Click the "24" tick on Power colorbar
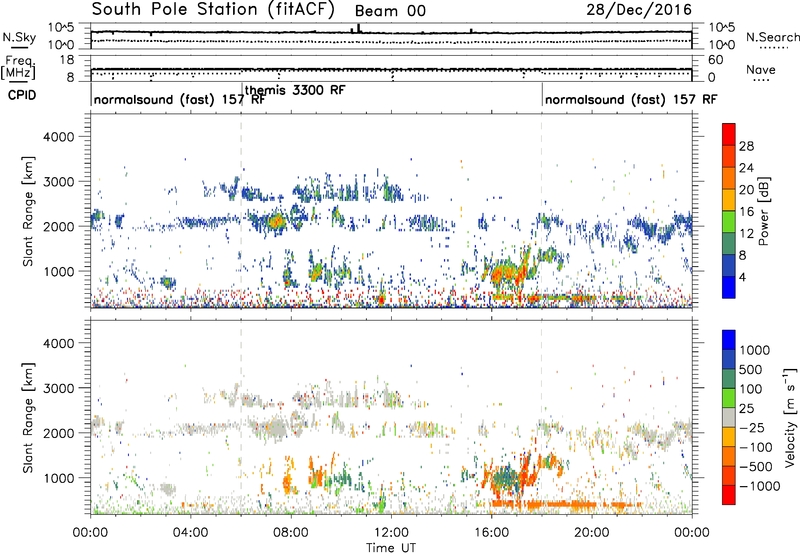Image resolution: width=800 pixels, height=554 pixels. click(x=746, y=168)
